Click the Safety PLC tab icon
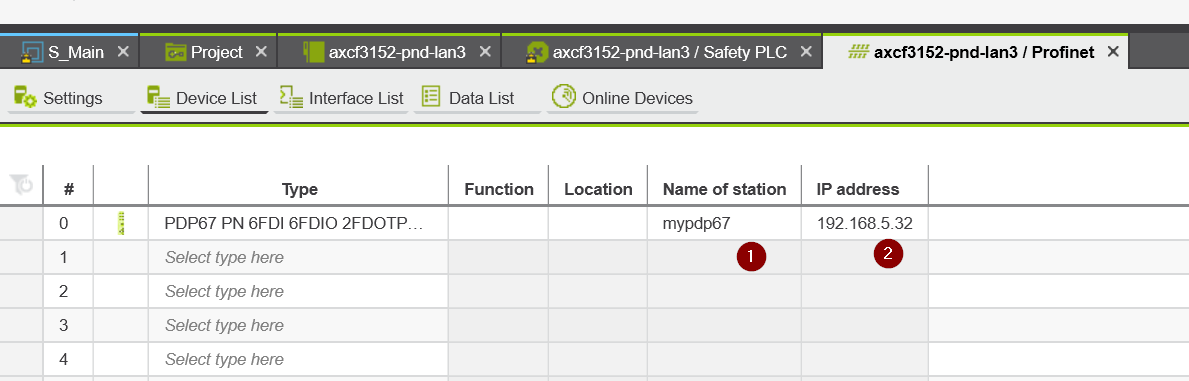This screenshot has height=381, width=1189. pos(537,52)
